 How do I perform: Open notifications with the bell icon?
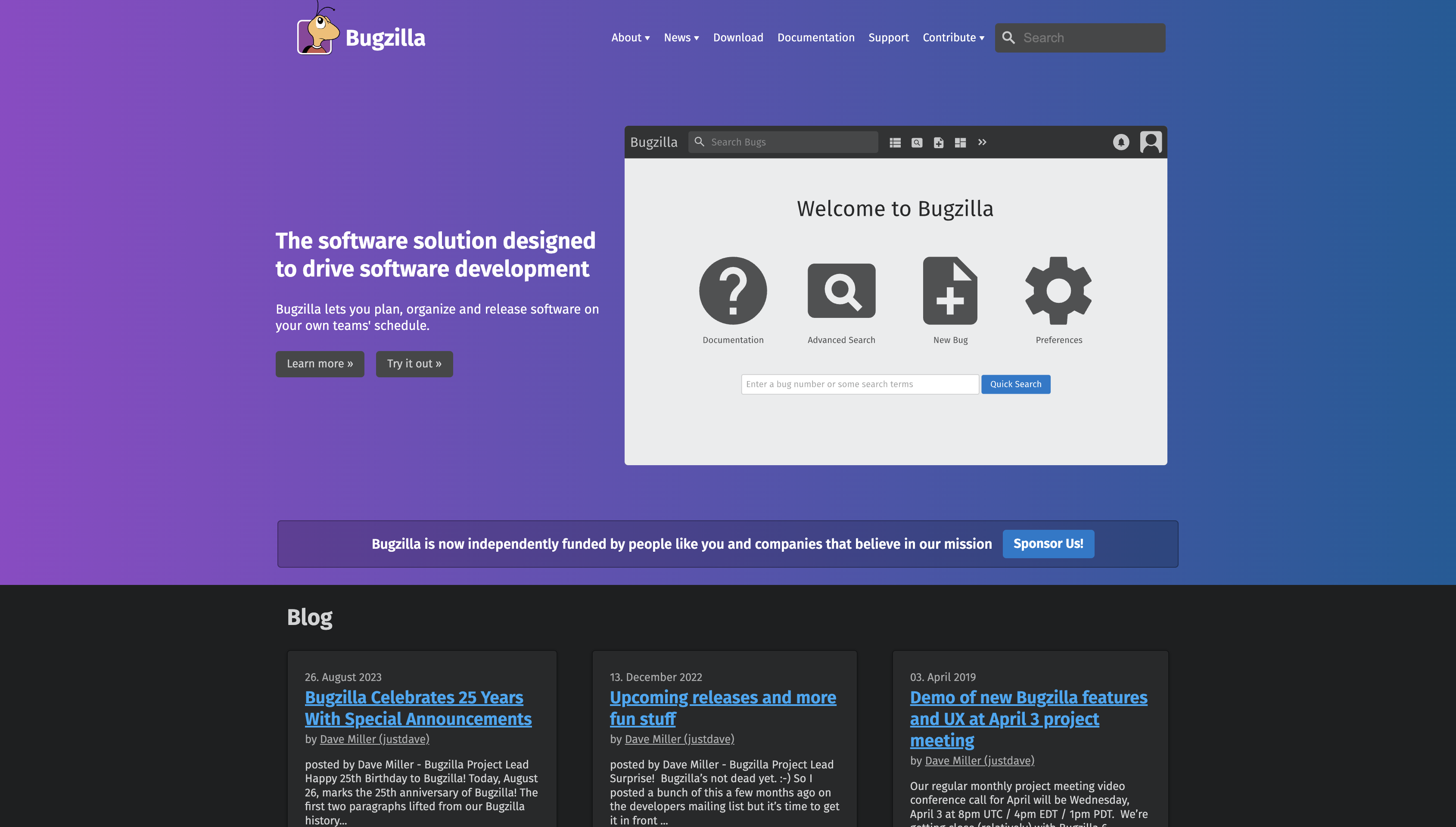pyautogui.click(x=1120, y=142)
